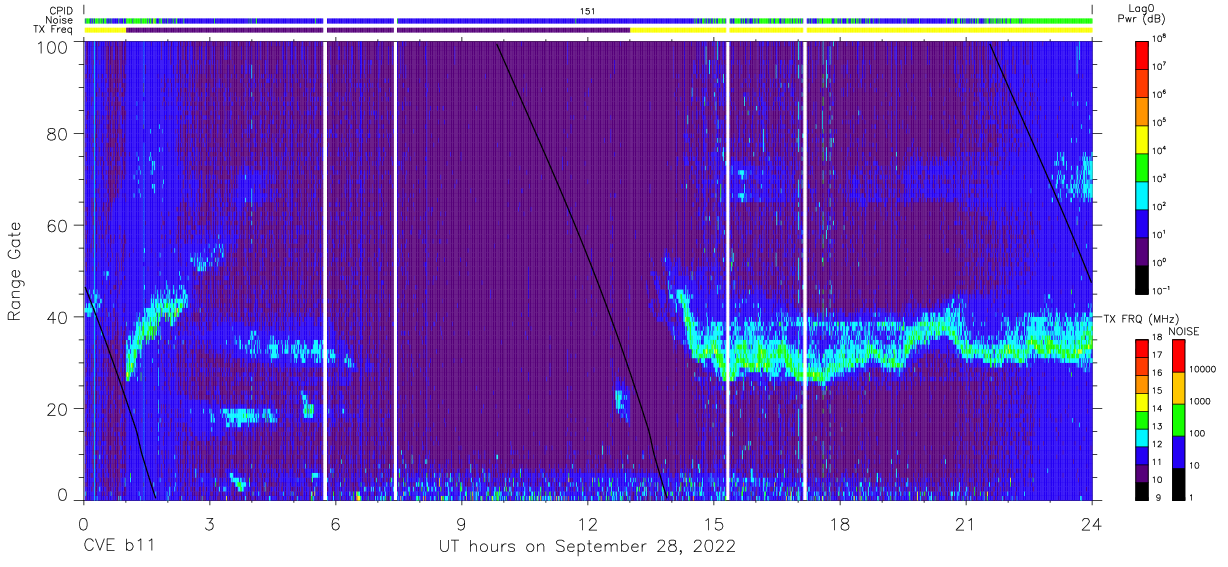Click the Noise indicator strip above the plot
This screenshot has width=1228, height=567.
coord(588,20)
